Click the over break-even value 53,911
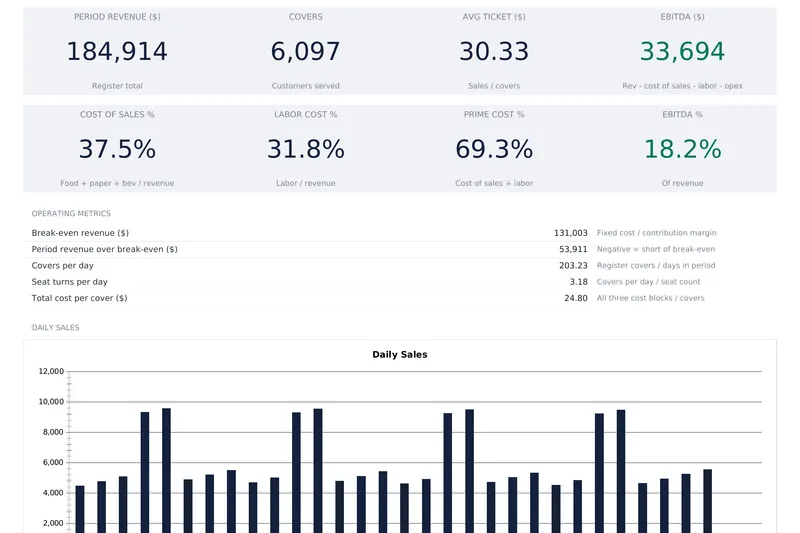The height and width of the screenshot is (533, 800). click(573, 249)
